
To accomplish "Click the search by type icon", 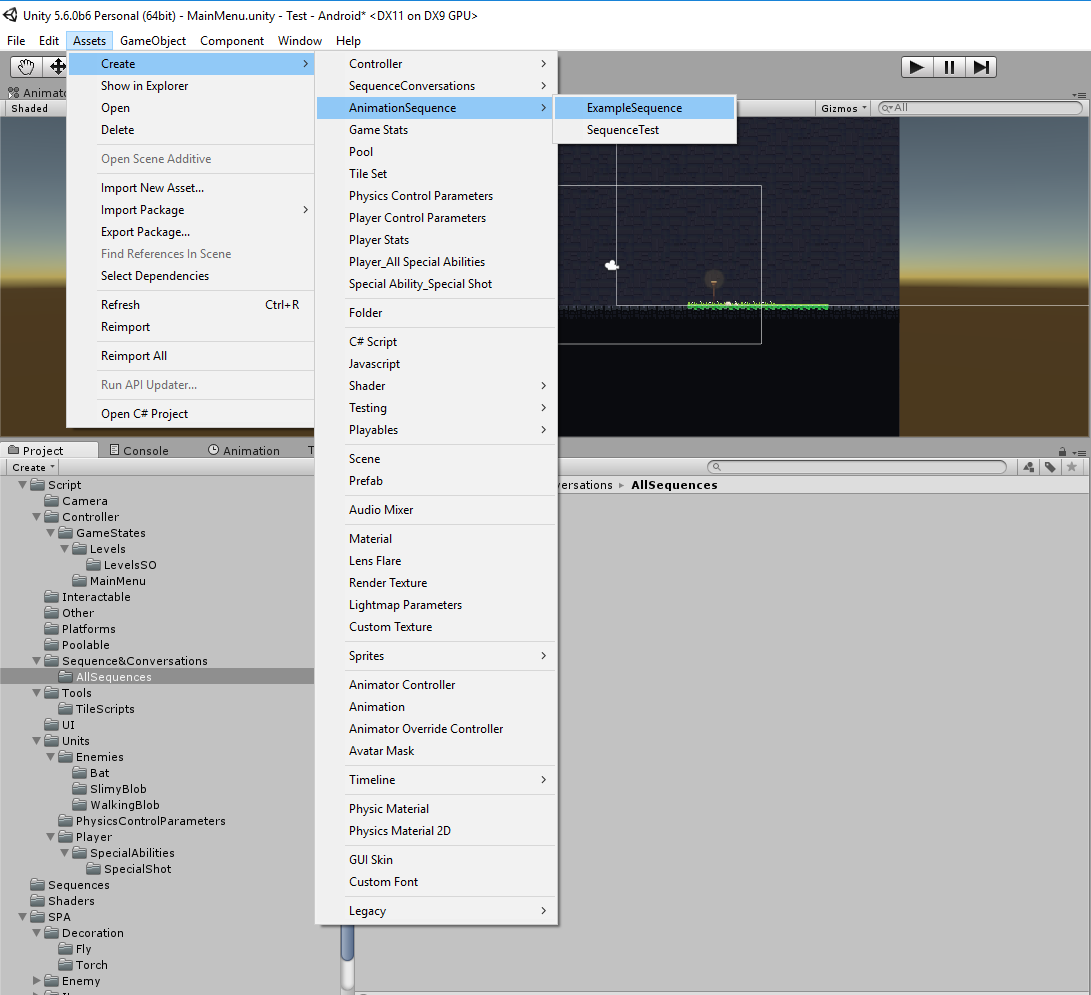I will (x=1028, y=467).
